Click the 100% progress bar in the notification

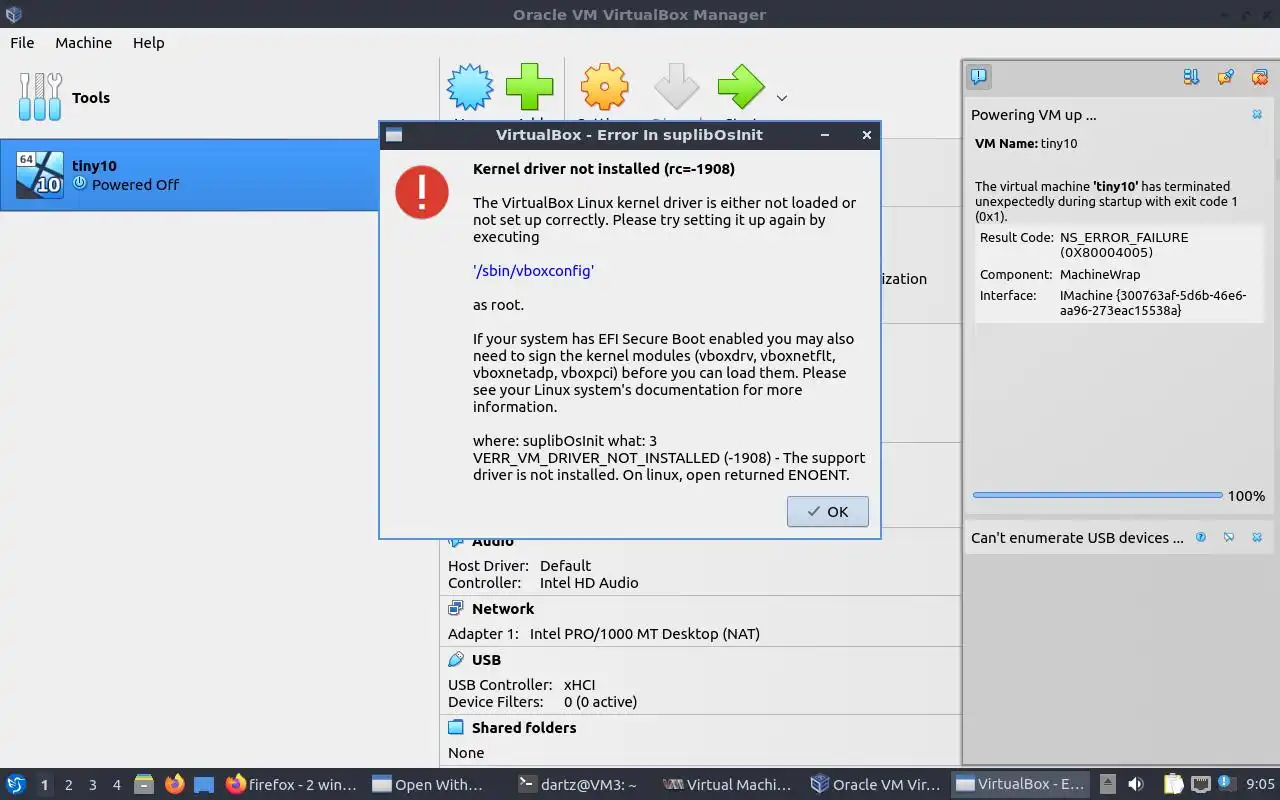click(1097, 495)
